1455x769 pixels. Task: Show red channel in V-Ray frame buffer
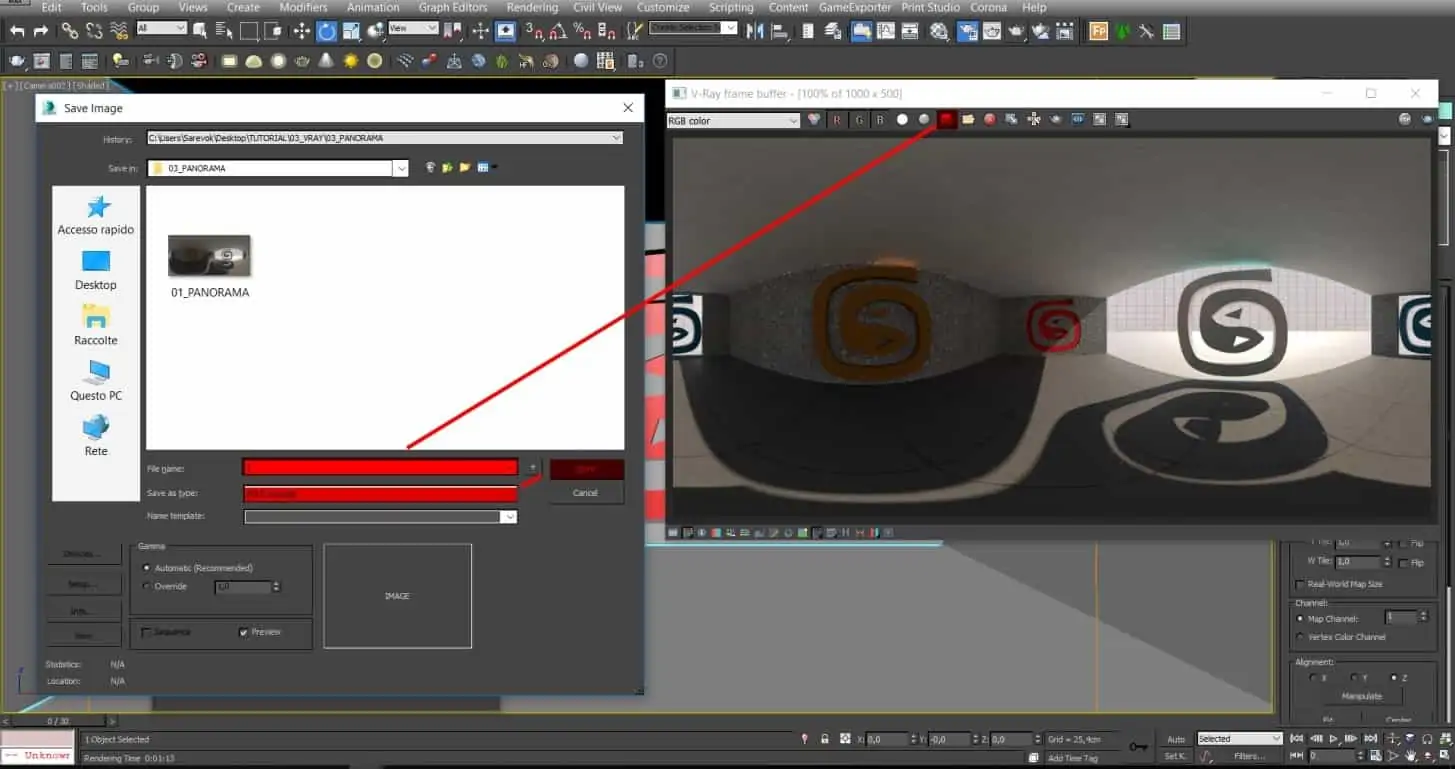pos(837,120)
